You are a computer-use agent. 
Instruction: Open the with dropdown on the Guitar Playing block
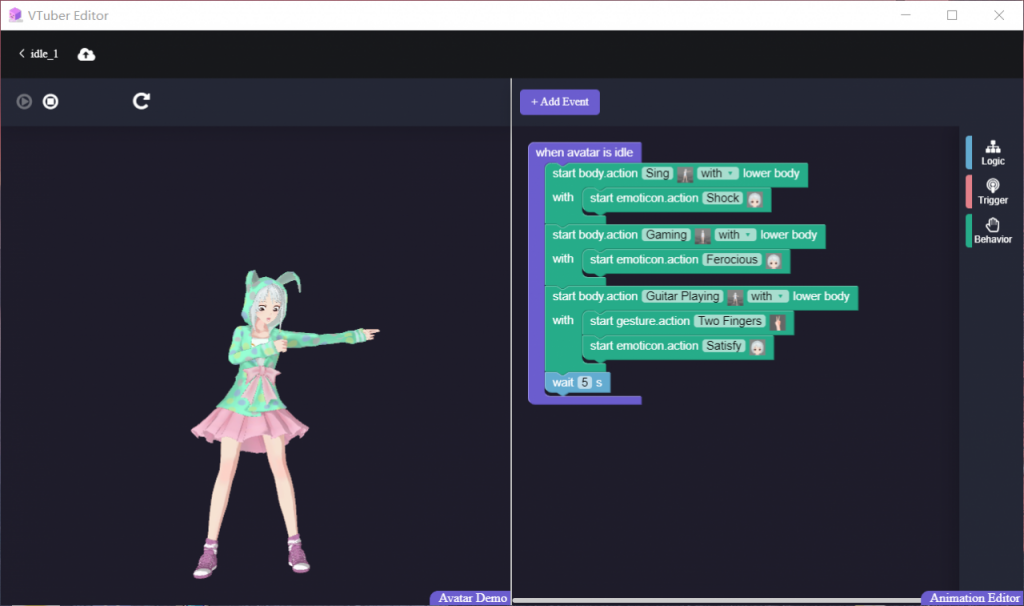pos(768,296)
